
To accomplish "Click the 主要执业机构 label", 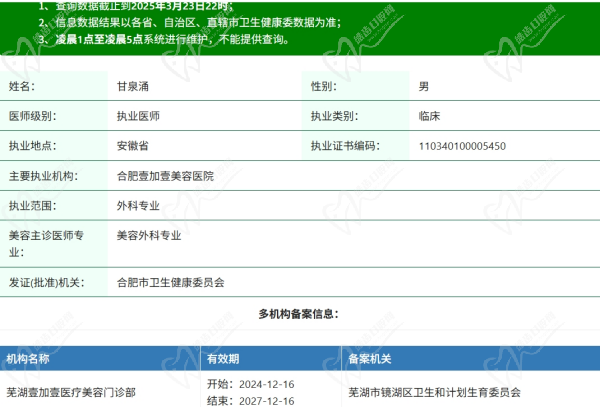I will 43,176.
